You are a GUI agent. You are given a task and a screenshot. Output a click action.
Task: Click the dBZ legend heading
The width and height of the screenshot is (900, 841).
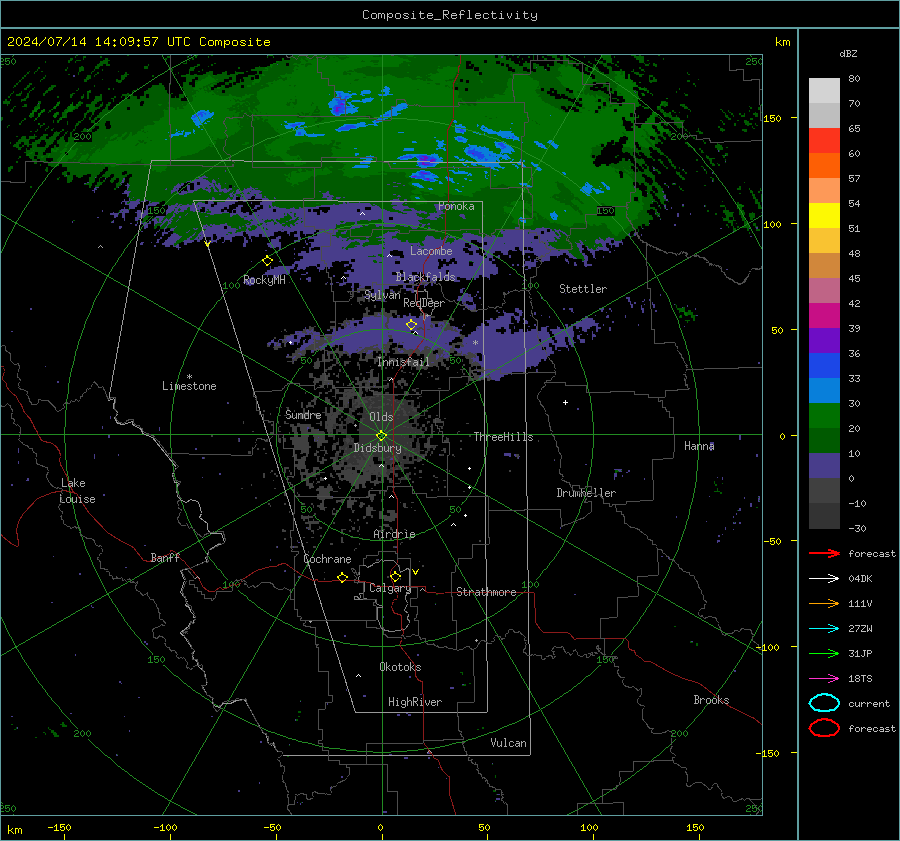click(x=848, y=53)
